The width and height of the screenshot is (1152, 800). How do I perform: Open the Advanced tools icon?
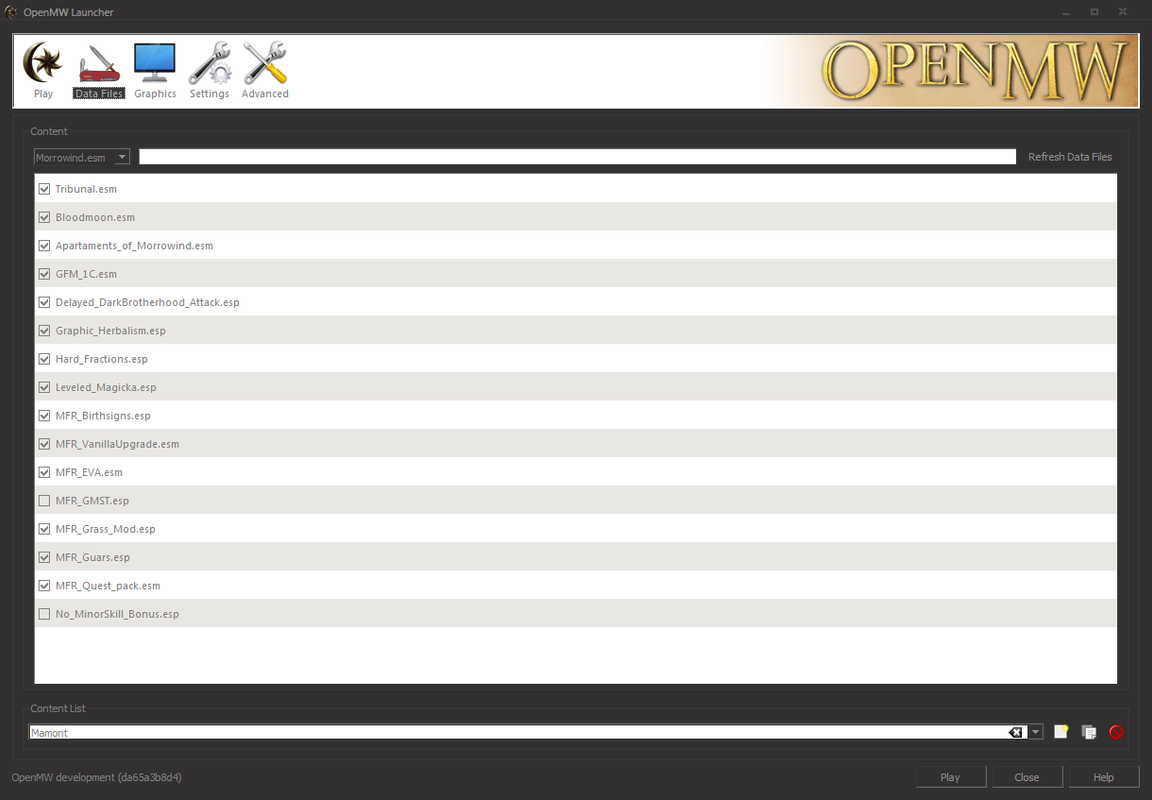265,62
